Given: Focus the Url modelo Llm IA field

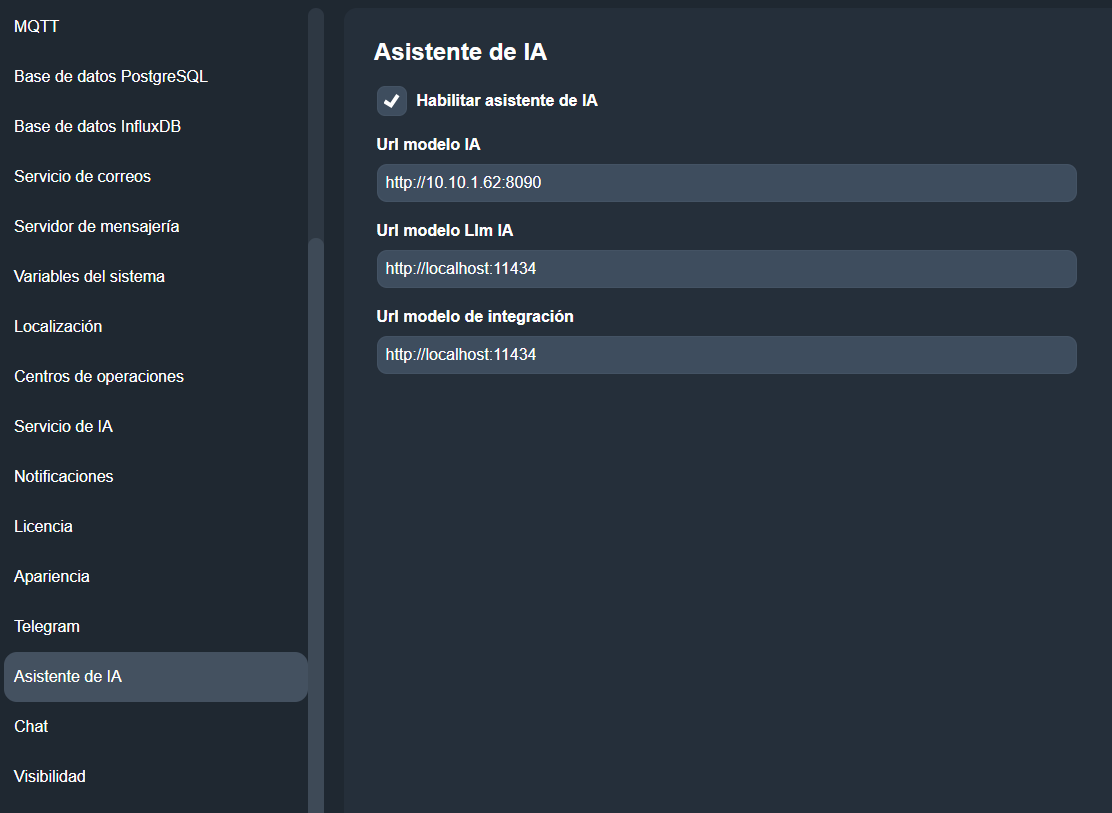Looking at the screenshot, I should pyautogui.click(x=726, y=269).
